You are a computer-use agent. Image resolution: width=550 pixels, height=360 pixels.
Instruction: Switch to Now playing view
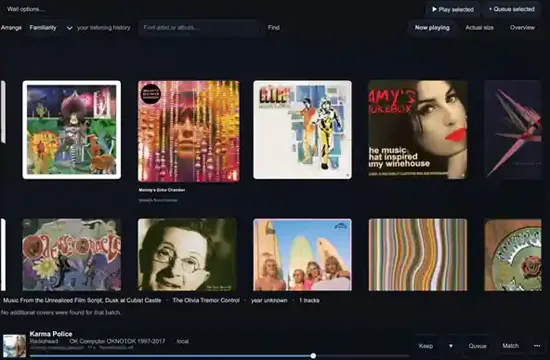point(432,28)
